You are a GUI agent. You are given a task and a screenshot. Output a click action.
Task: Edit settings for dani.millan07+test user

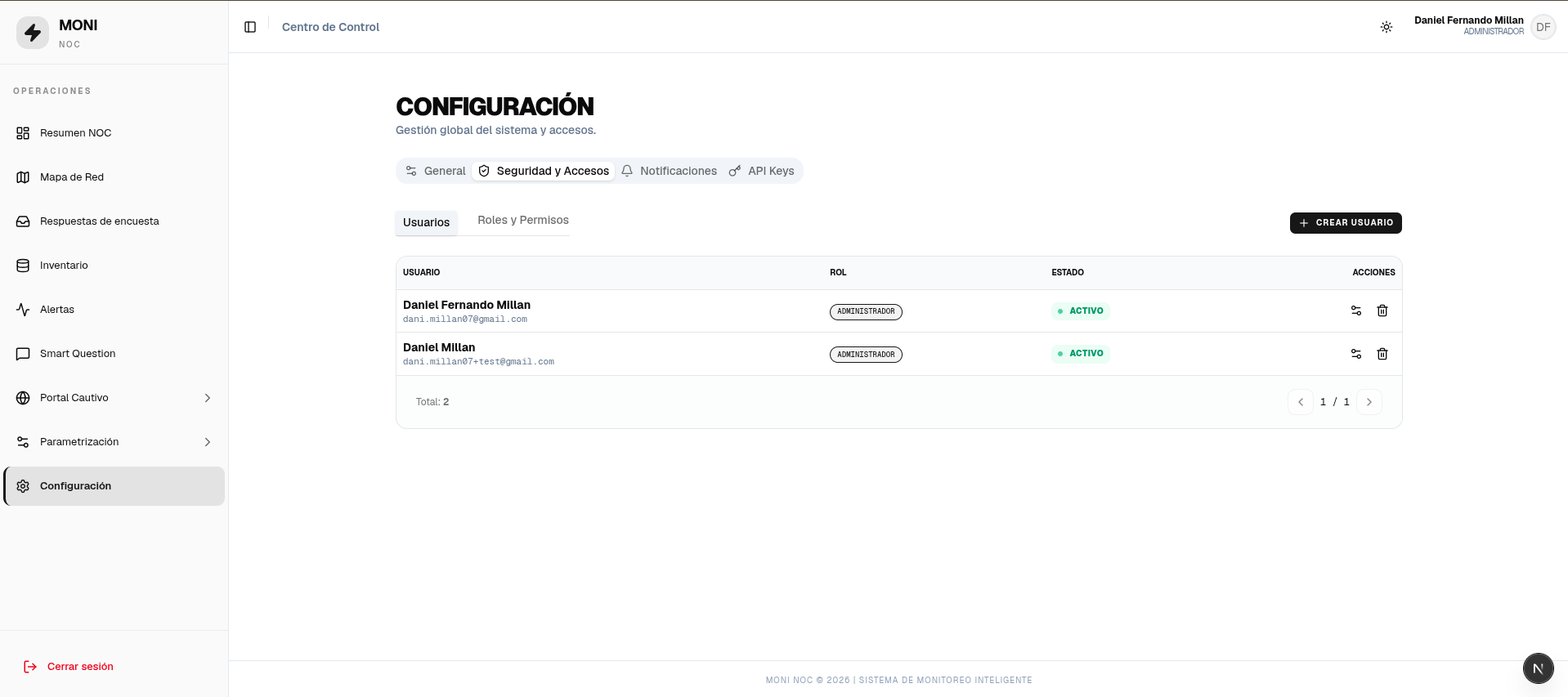(1356, 354)
